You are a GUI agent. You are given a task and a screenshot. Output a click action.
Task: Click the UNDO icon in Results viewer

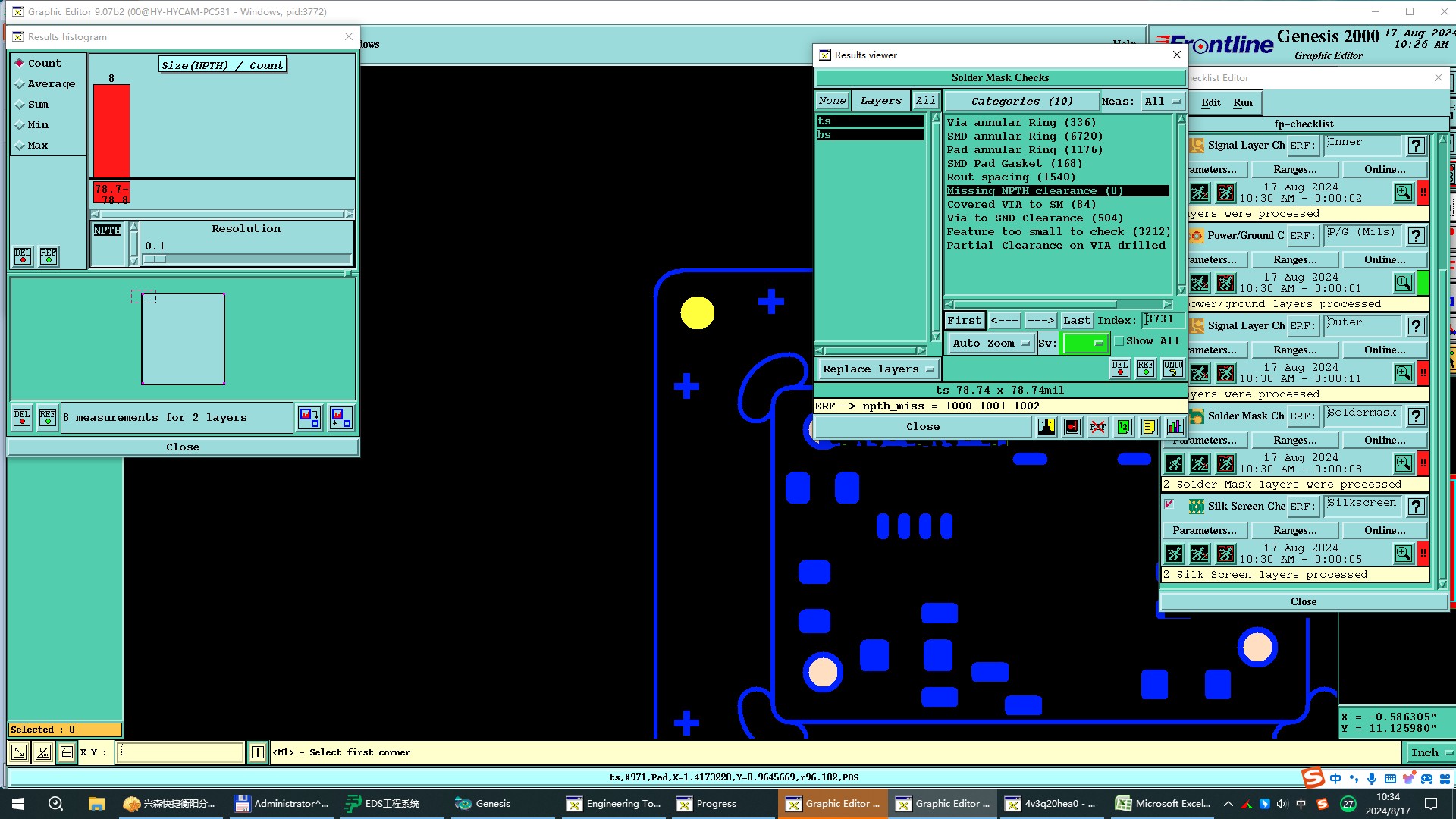(x=1172, y=369)
